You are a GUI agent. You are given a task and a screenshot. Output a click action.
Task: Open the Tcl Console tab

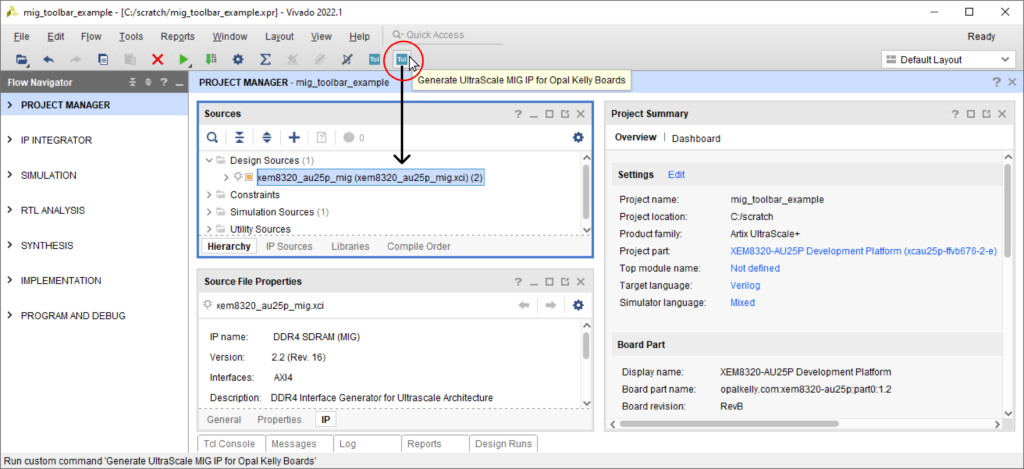[231, 444]
